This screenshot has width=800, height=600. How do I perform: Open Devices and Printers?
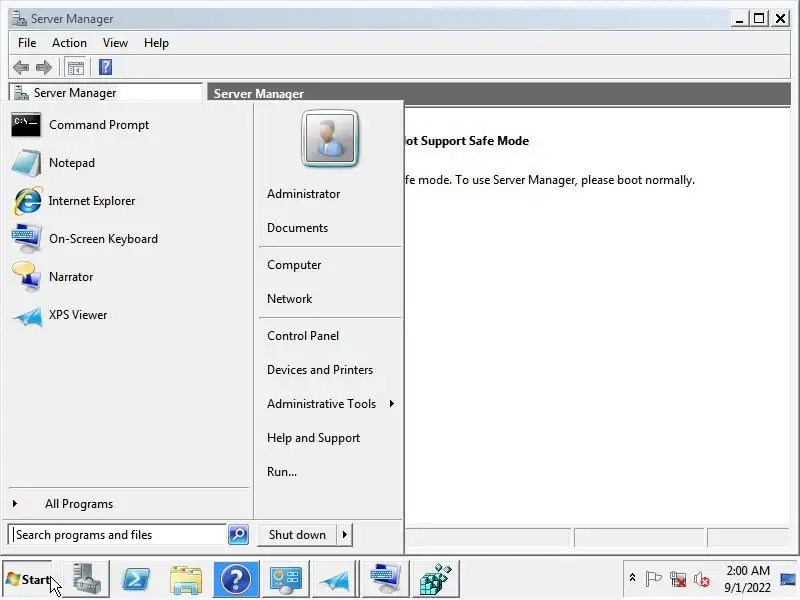click(320, 370)
